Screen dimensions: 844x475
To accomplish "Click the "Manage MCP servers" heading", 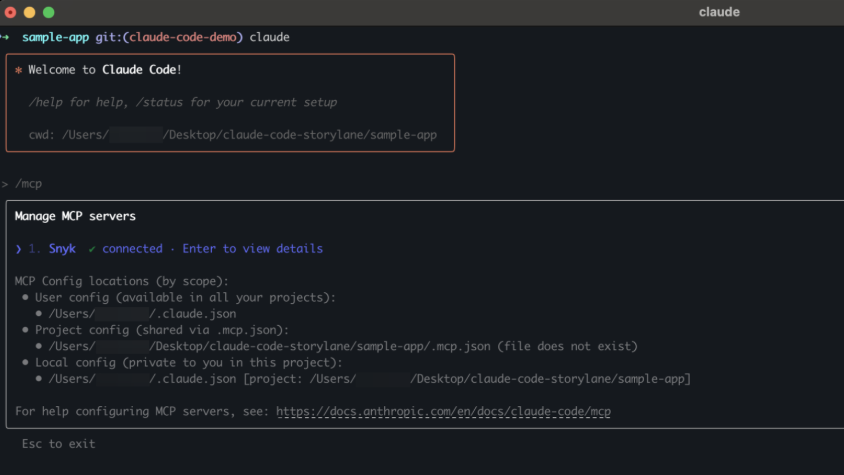I will click(x=75, y=216).
